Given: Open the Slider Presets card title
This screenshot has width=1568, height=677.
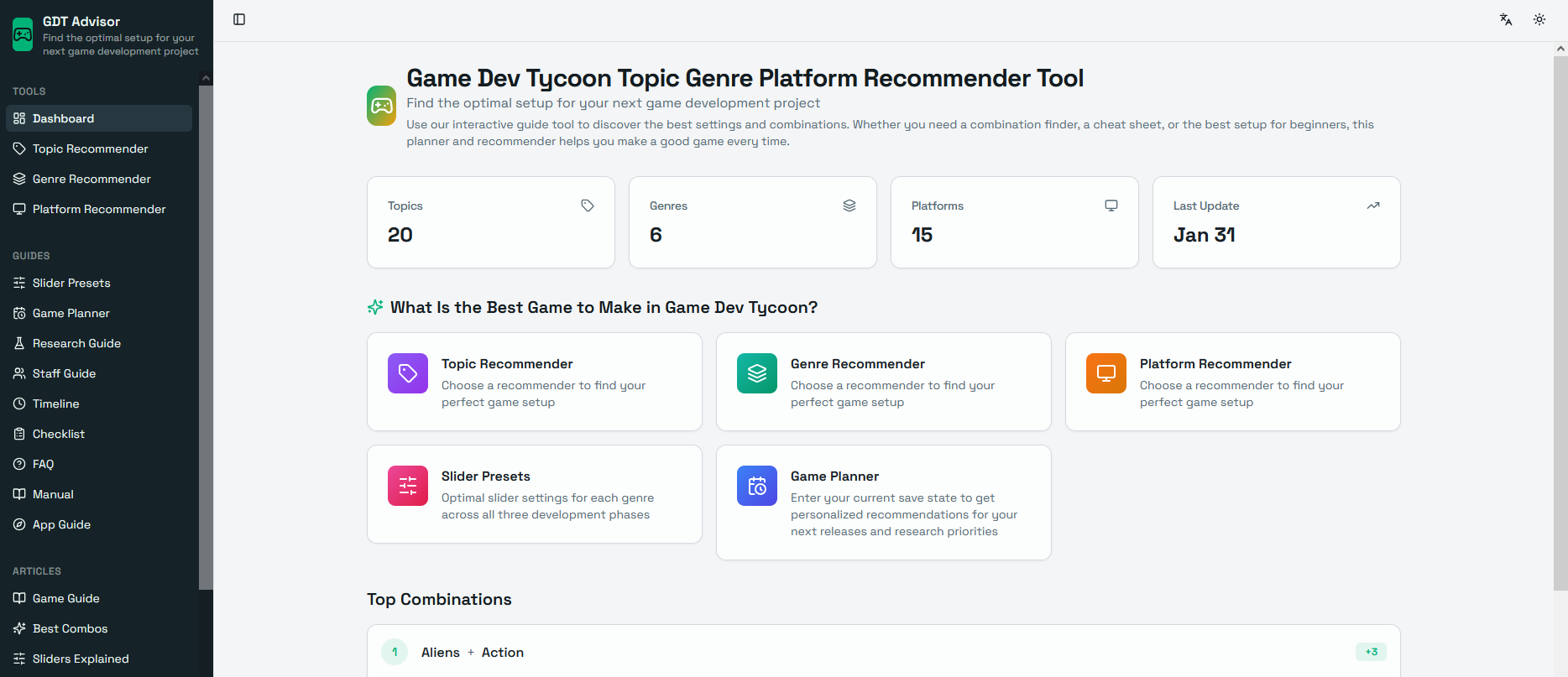Looking at the screenshot, I should tap(486, 476).
